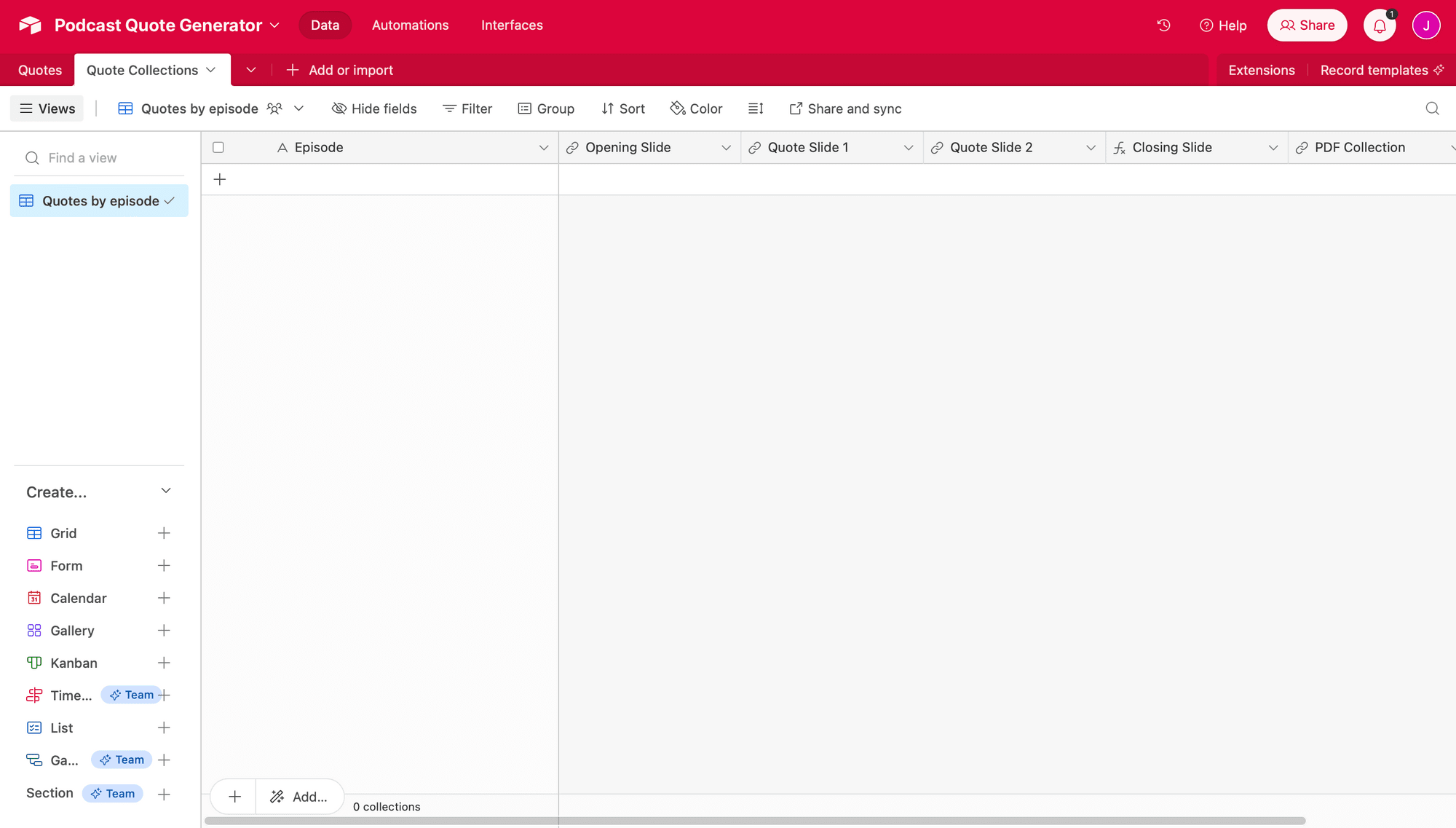
Task: Toggle the Views sidebar
Action: click(47, 109)
